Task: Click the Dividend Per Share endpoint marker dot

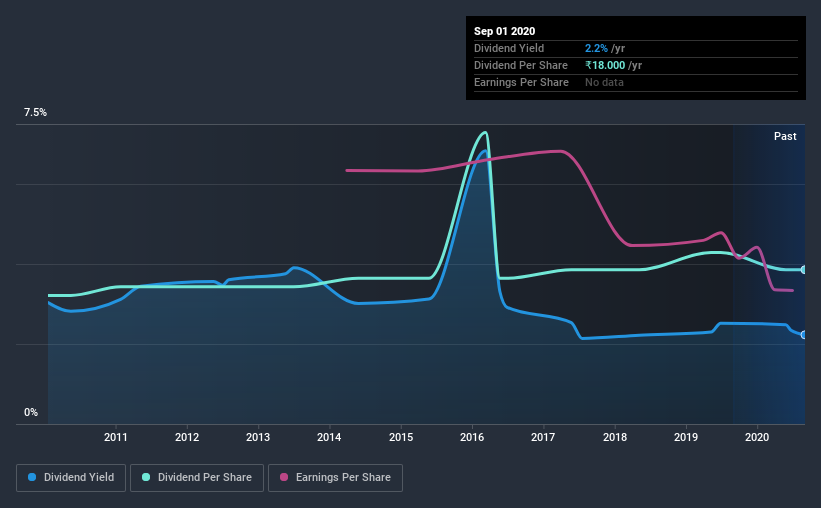Action: click(804, 270)
